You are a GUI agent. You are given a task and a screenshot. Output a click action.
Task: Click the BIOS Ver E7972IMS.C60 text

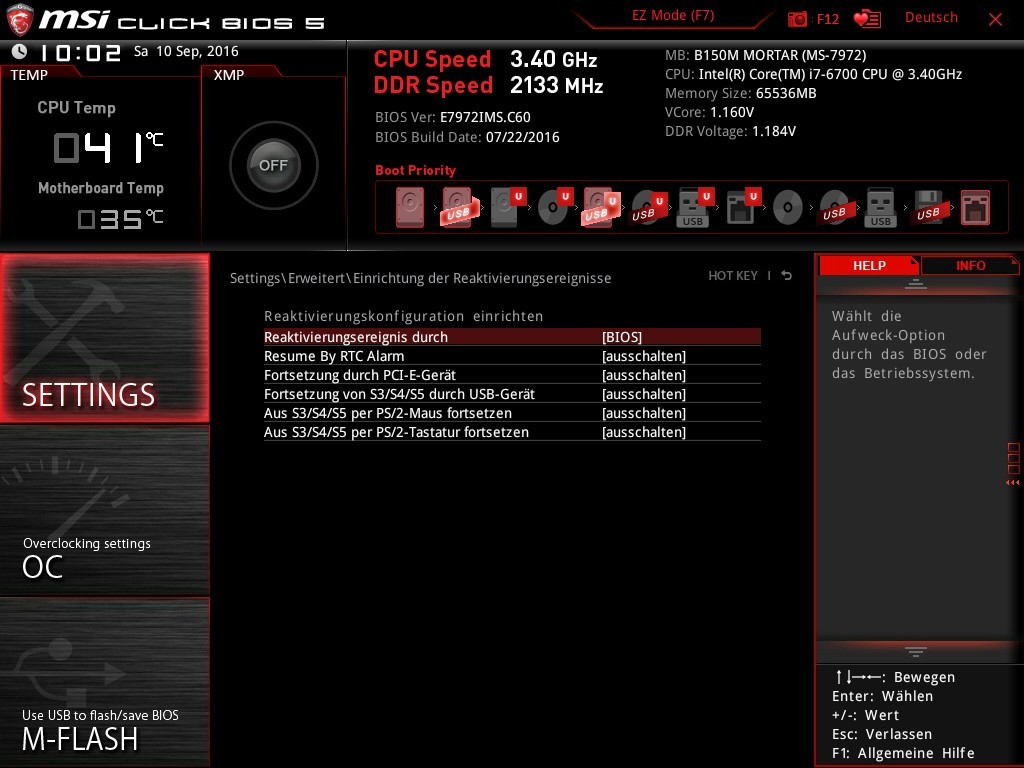point(453,118)
